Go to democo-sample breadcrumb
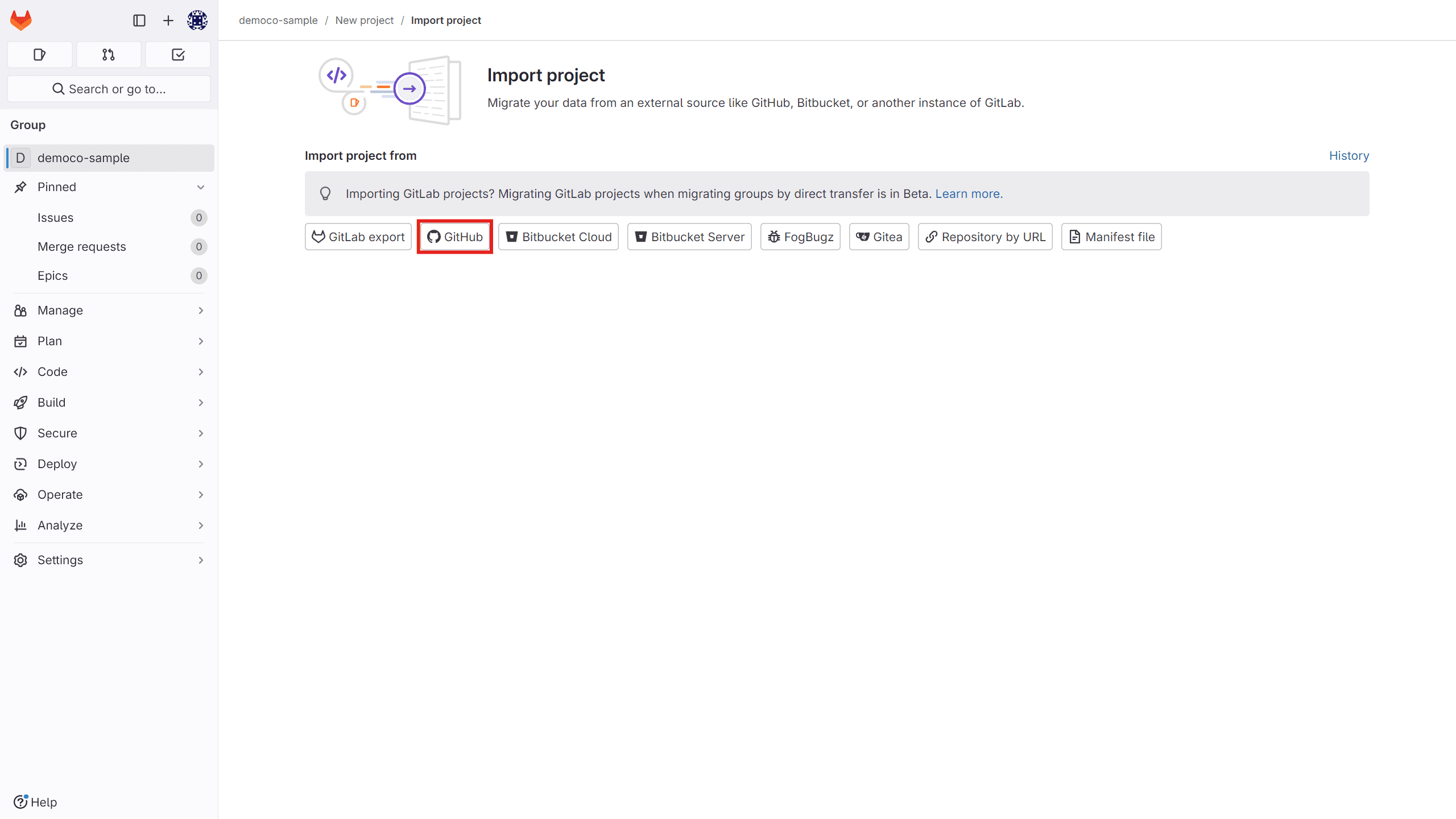Image resolution: width=1456 pixels, height=819 pixels. coord(278,20)
